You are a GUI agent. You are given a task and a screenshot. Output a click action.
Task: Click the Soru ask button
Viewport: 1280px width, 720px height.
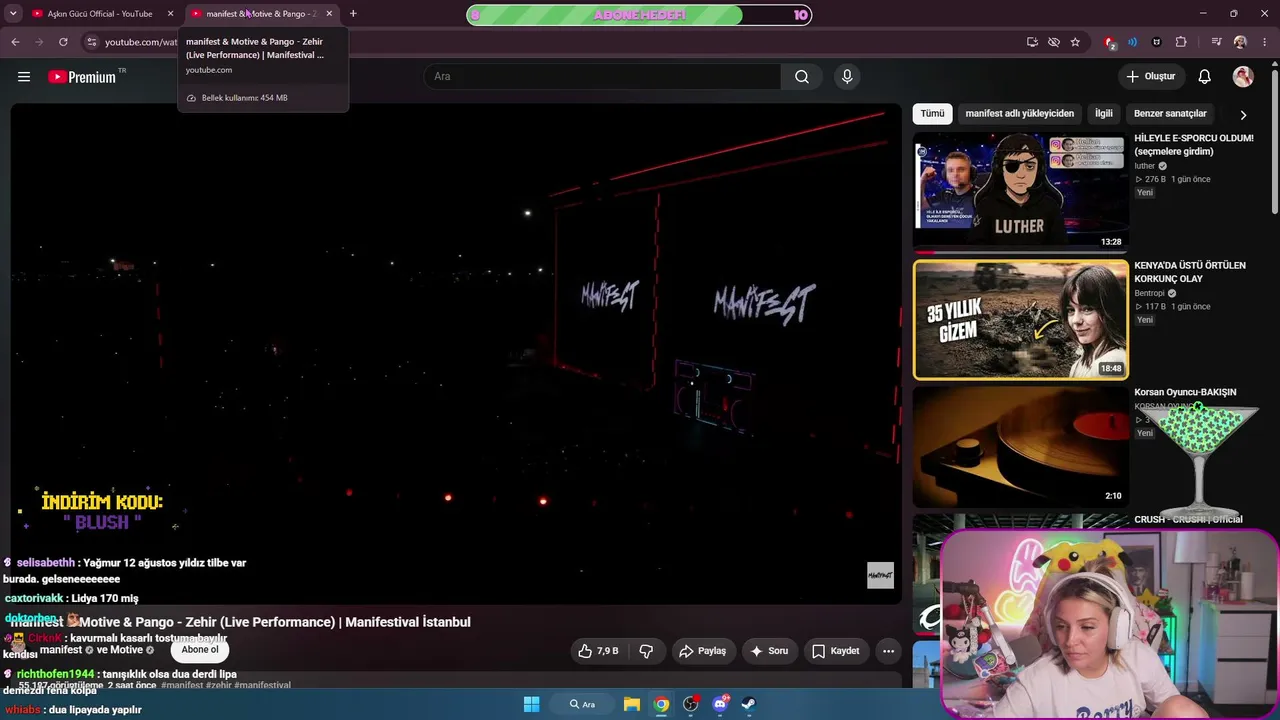(x=768, y=651)
